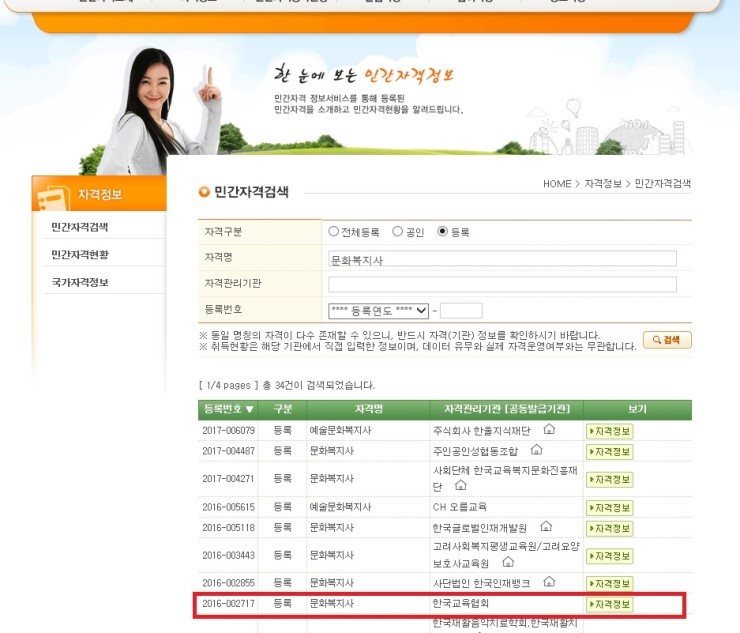Image resolution: width=740 pixels, height=633 pixels.
Task: View 자격정보 for 2017-006079 row
Action: [x=610, y=430]
